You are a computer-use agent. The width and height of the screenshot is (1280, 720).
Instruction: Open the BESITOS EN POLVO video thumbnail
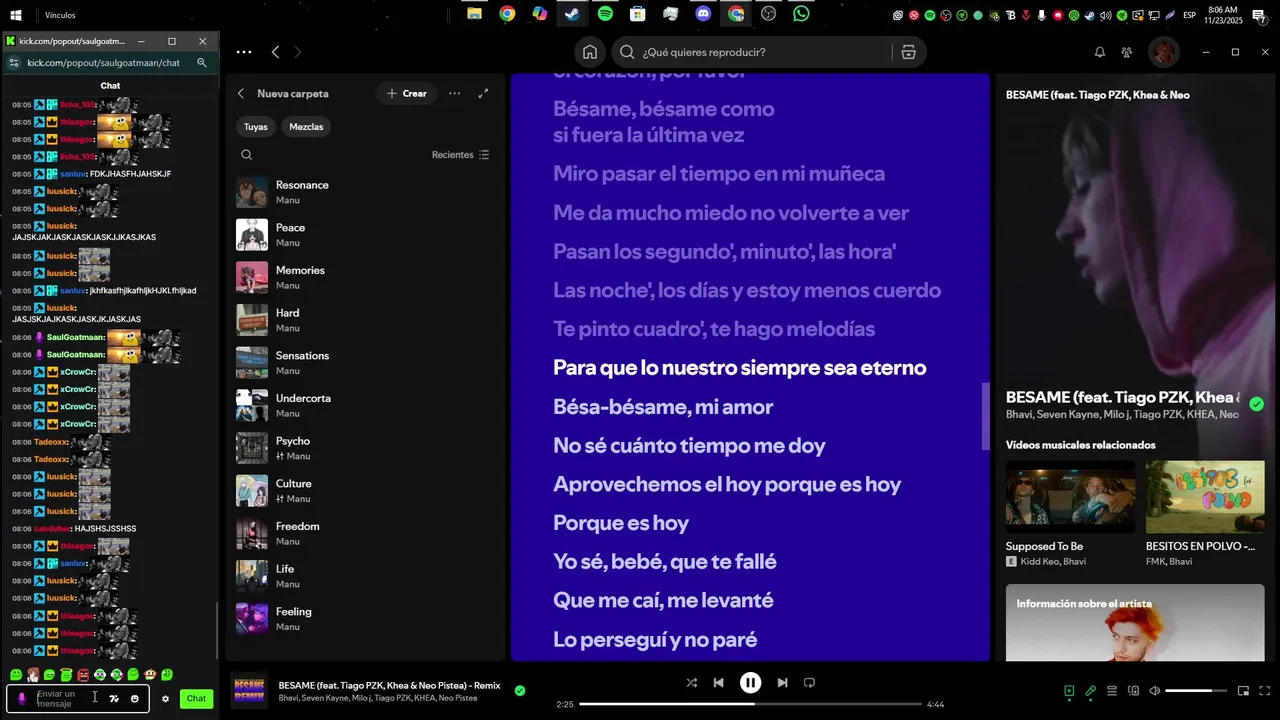1205,496
